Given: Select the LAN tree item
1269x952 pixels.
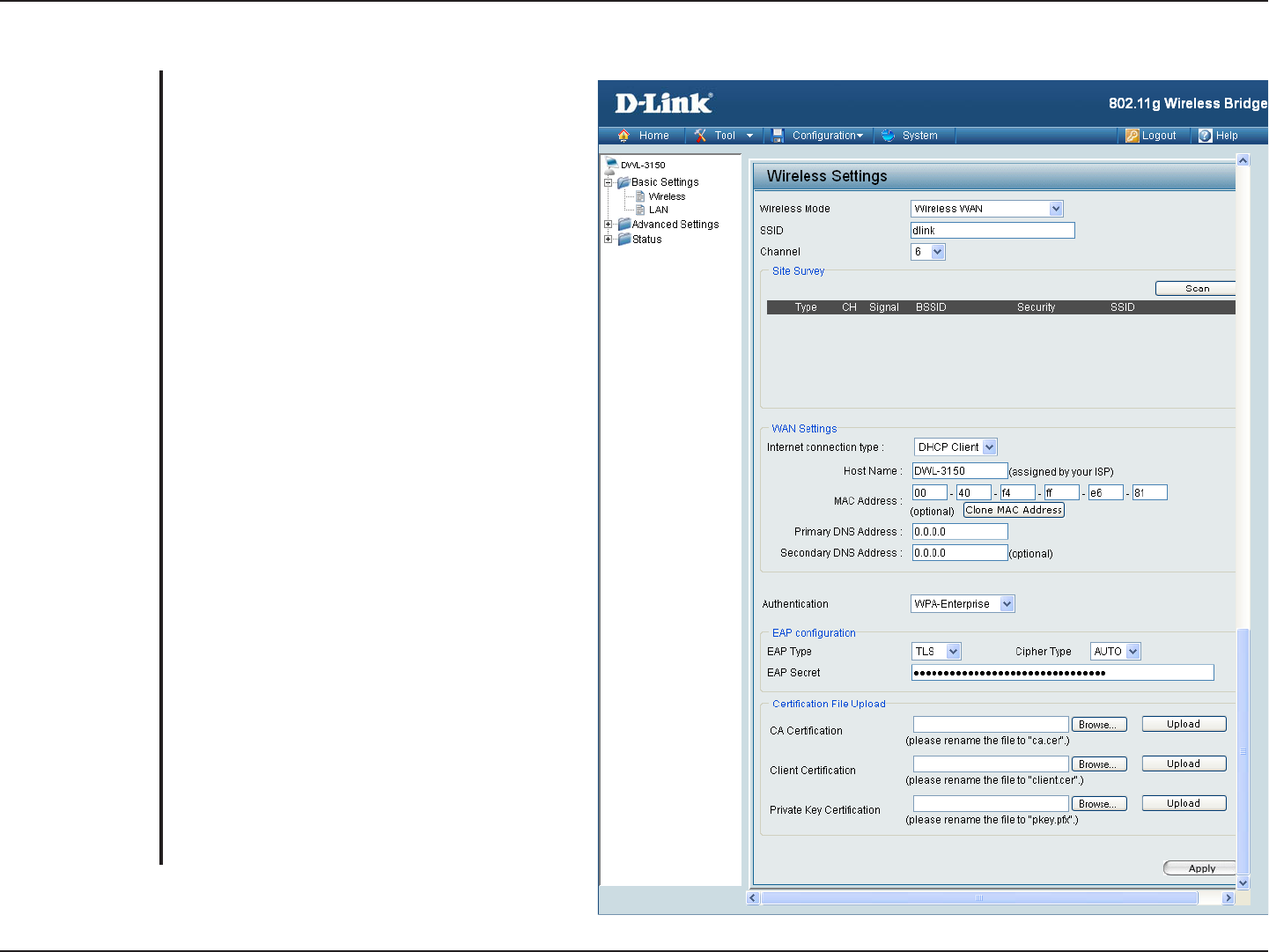Looking at the screenshot, I should pos(659,210).
